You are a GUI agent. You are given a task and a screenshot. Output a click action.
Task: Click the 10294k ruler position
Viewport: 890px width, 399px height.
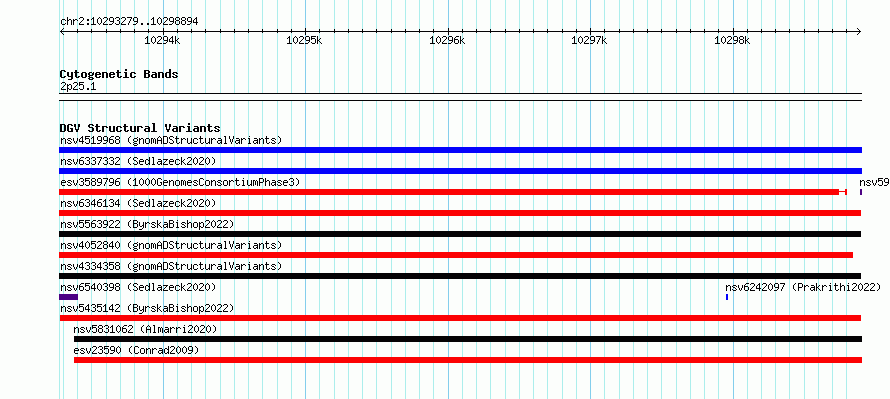click(x=163, y=40)
